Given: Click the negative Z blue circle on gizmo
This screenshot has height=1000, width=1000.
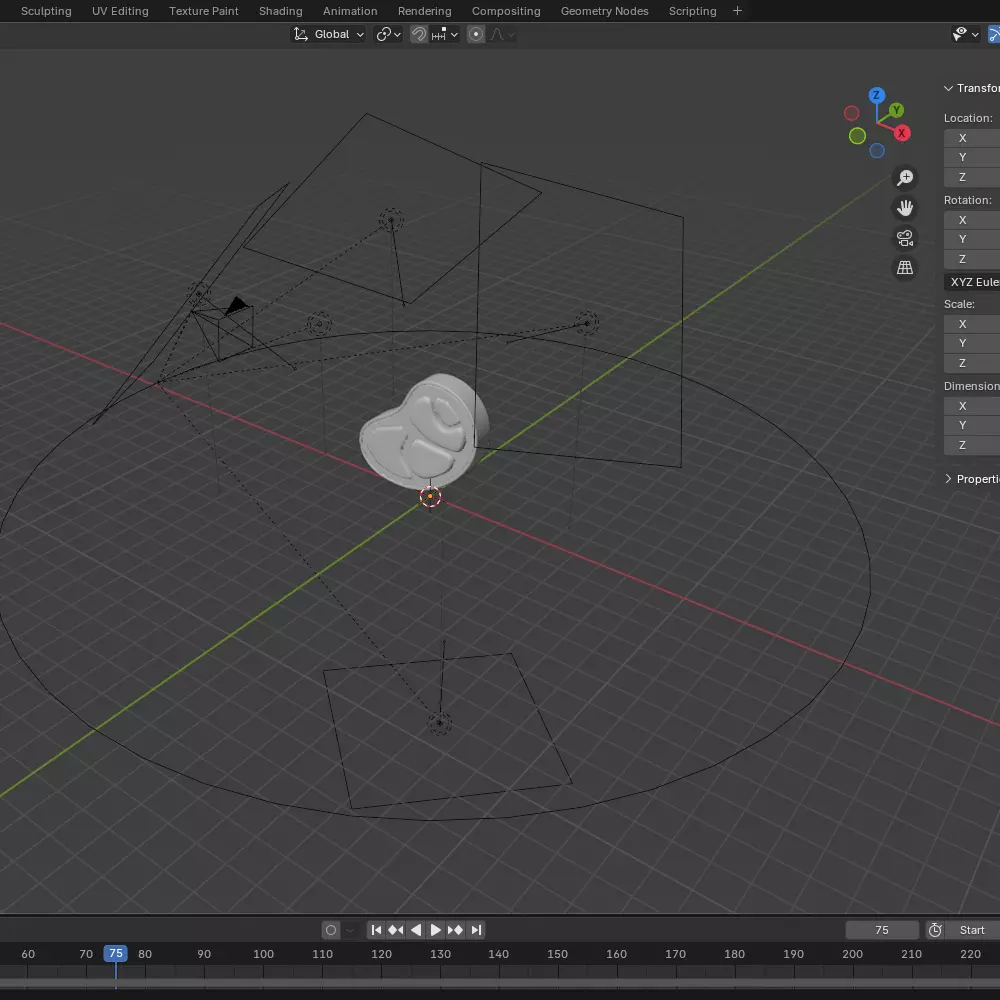Looking at the screenshot, I should point(877,151).
